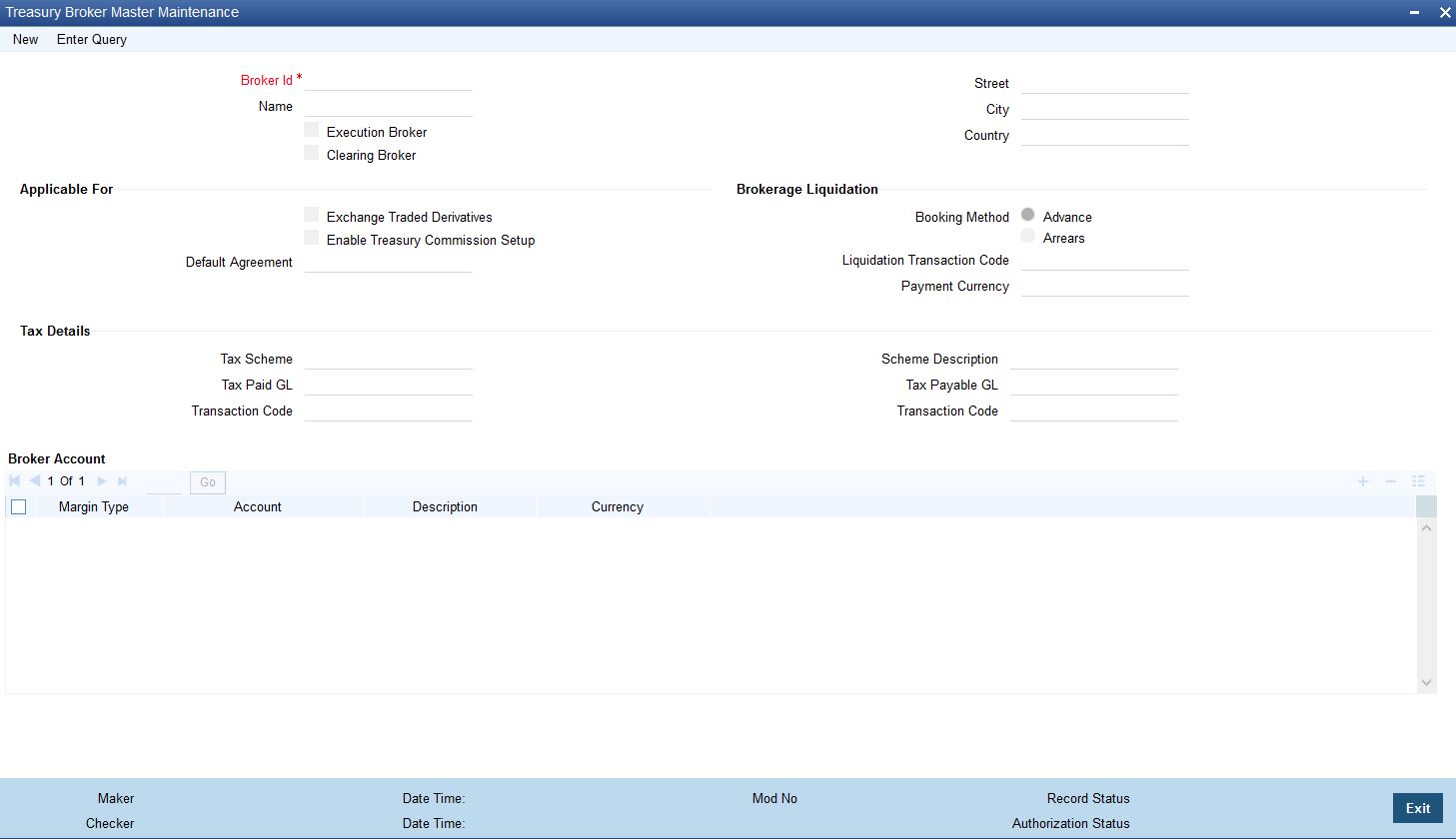Screen dimensions: 1456x839
Task: Click the Tax Payable GL field
Action: coord(1094,385)
